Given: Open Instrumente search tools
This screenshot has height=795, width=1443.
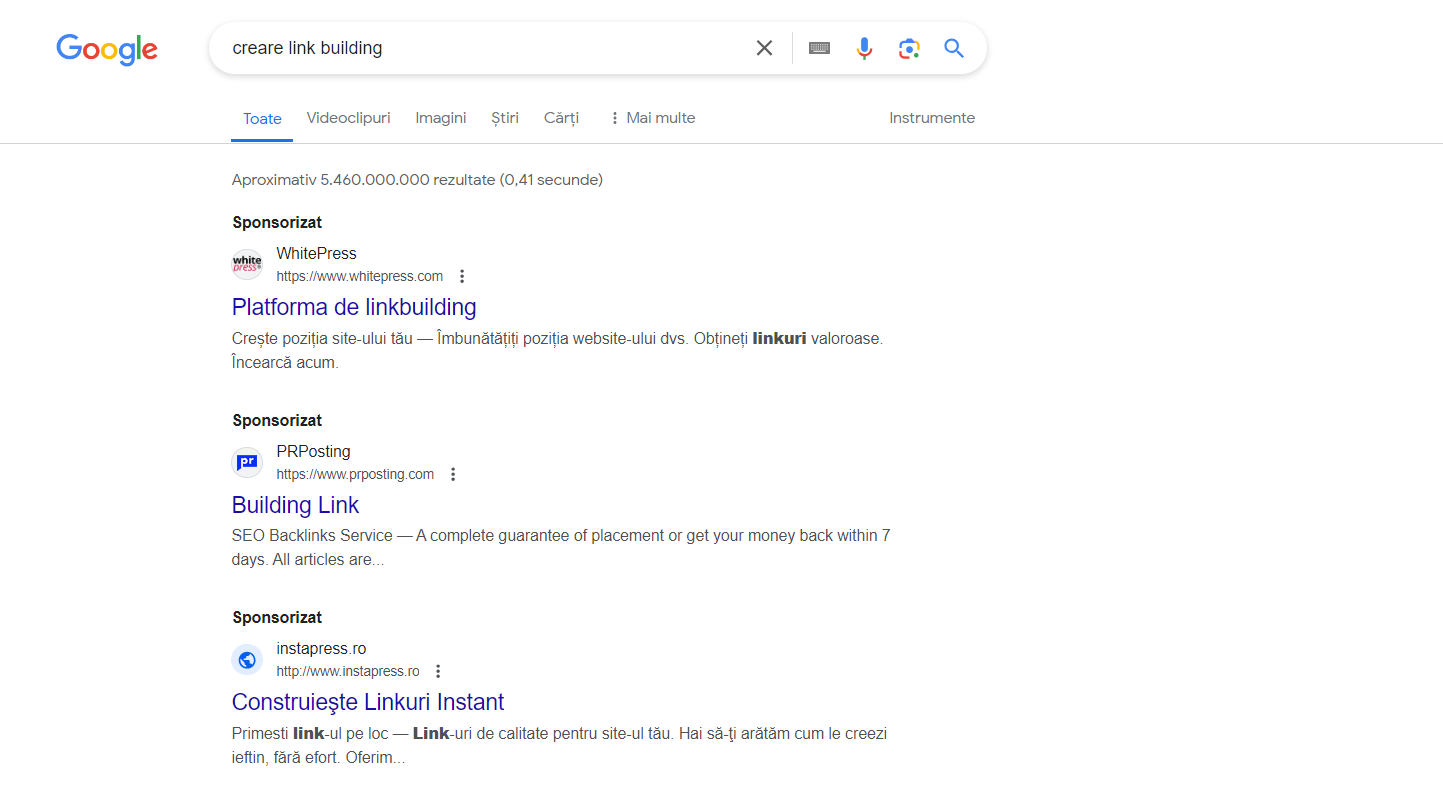Looking at the screenshot, I should (x=932, y=118).
